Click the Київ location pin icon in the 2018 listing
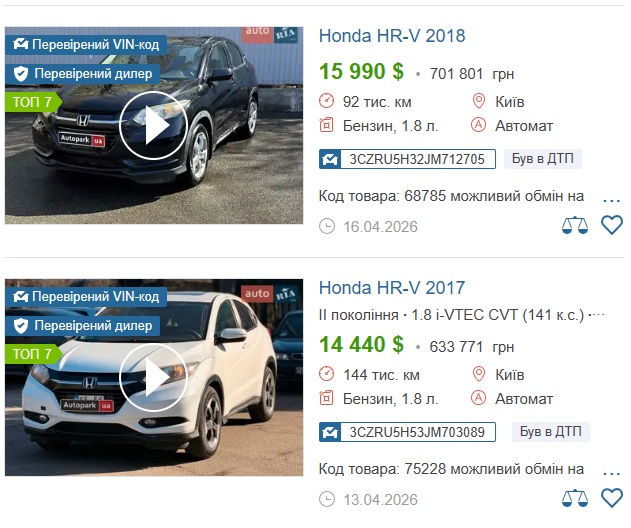 (478, 101)
